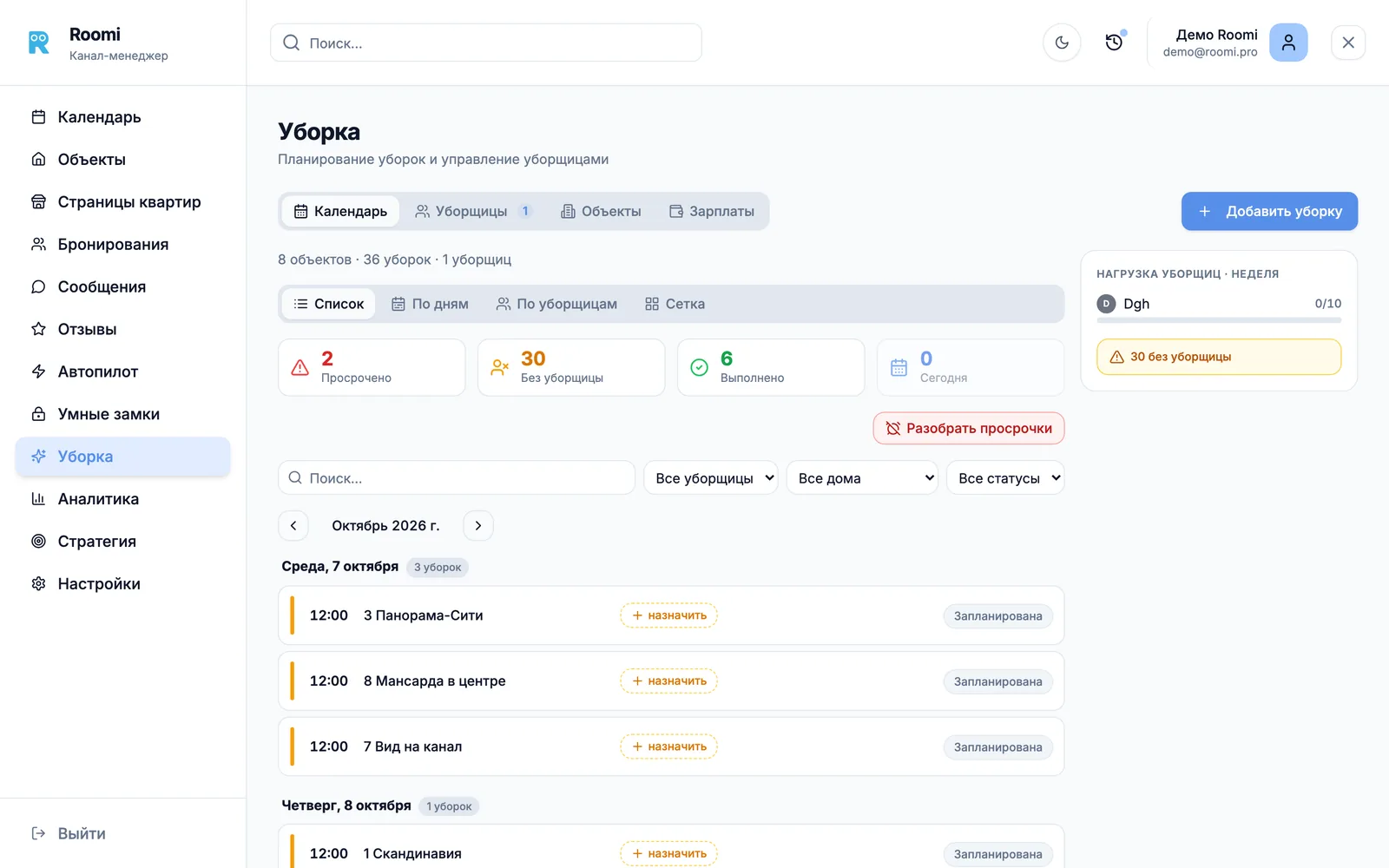1389x868 pixels.
Task: Click the Без уборщицы stat card
Action: (571, 367)
